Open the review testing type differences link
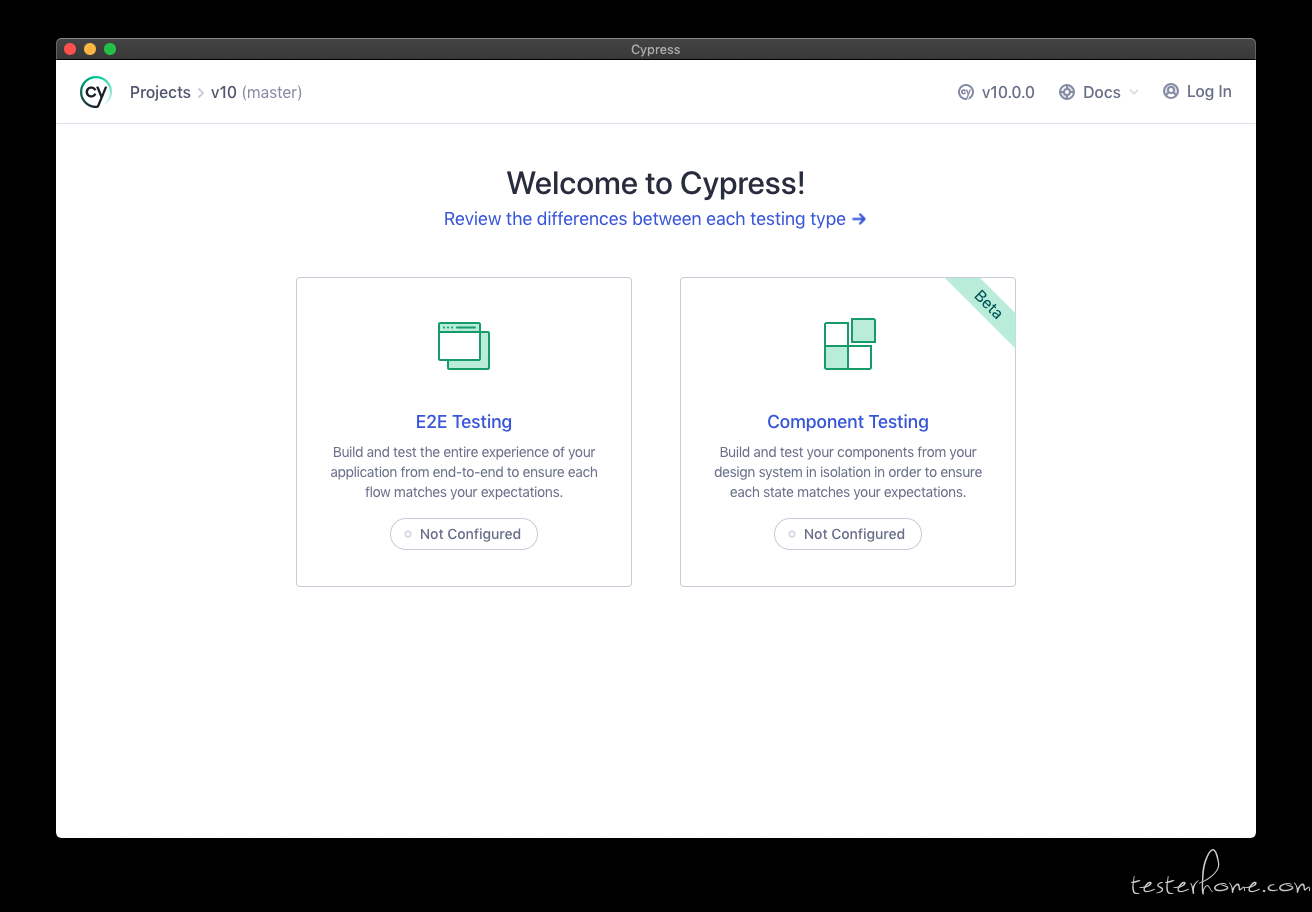Image resolution: width=1312 pixels, height=912 pixels. [655, 219]
